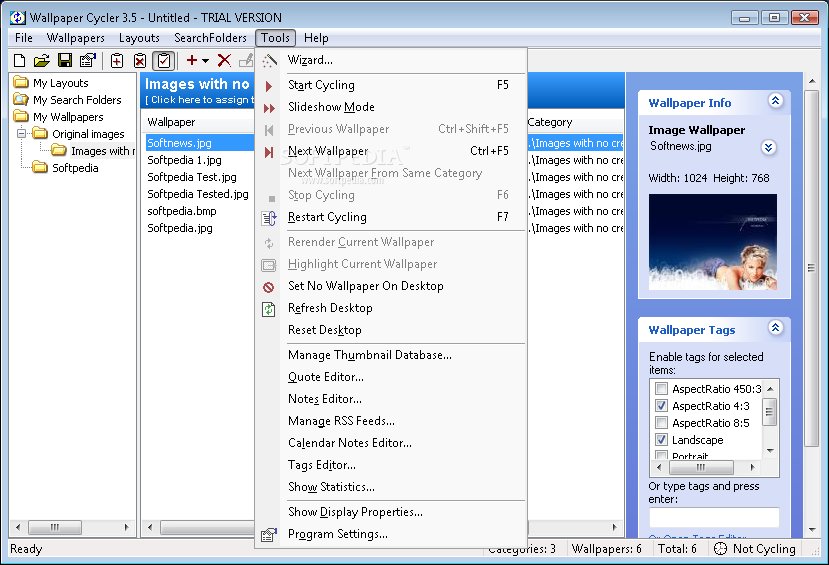
Task: Click the Restart Cycling menu icon
Action: pyautogui.click(x=269, y=218)
